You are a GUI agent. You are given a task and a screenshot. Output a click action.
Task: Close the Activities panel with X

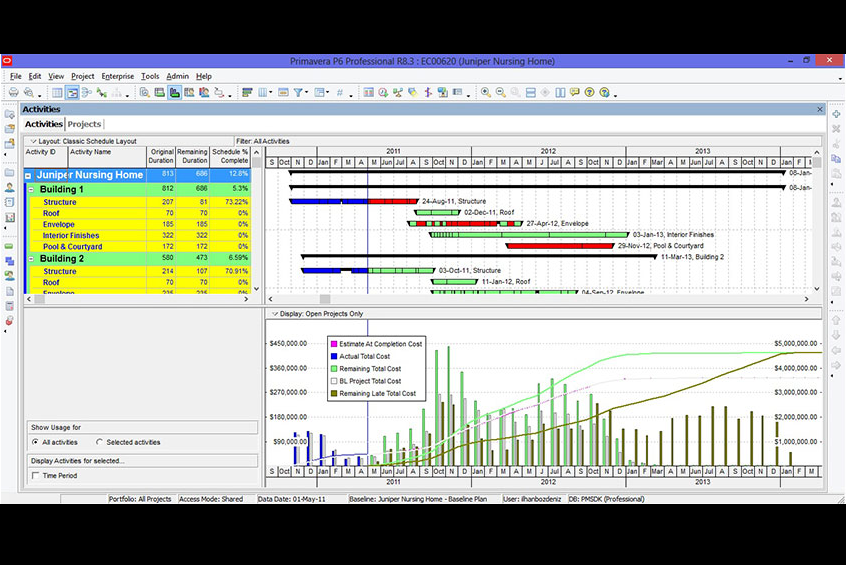pos(820,110)
